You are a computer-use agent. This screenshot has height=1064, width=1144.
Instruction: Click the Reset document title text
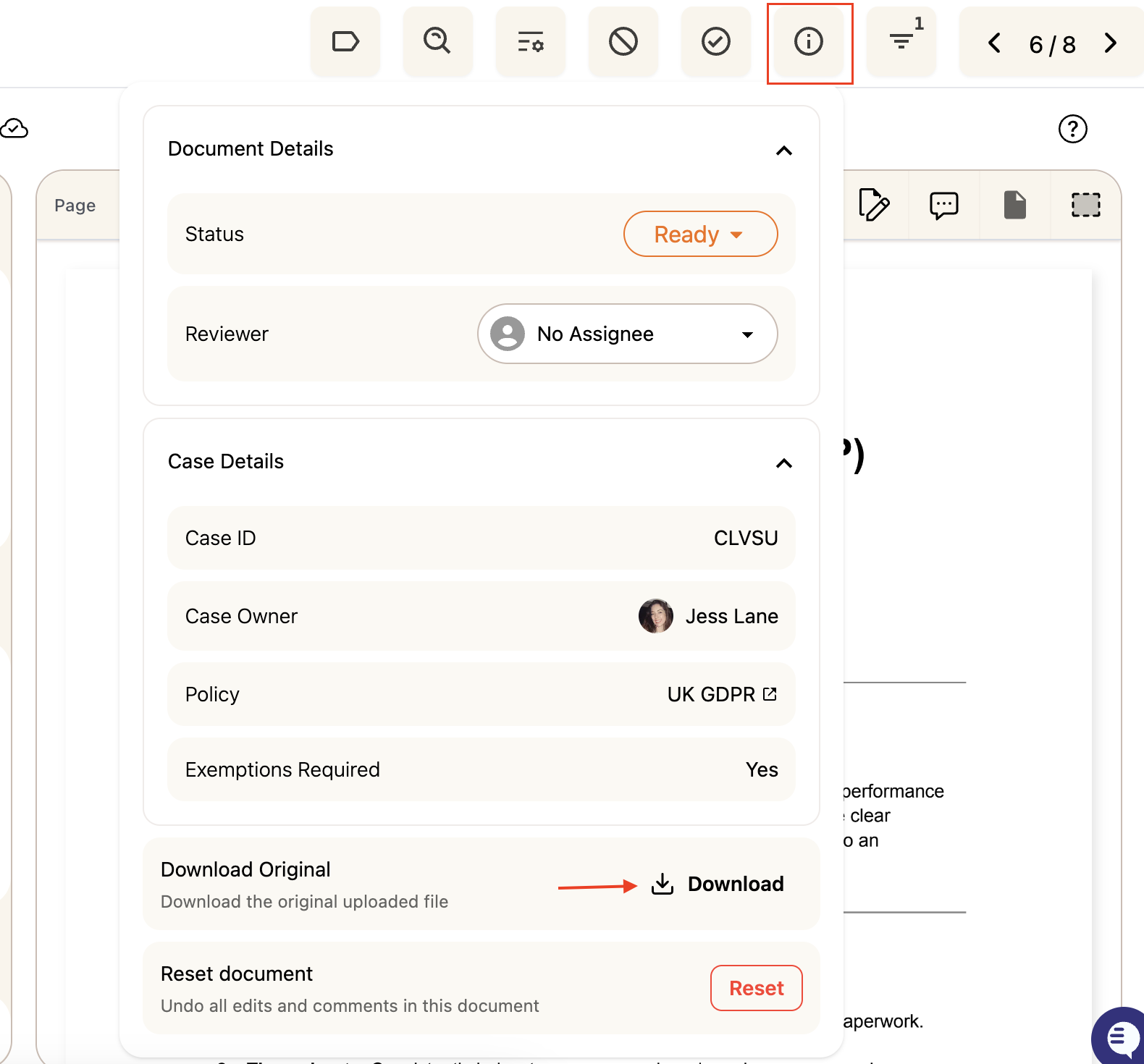click(x=237, y=974)
